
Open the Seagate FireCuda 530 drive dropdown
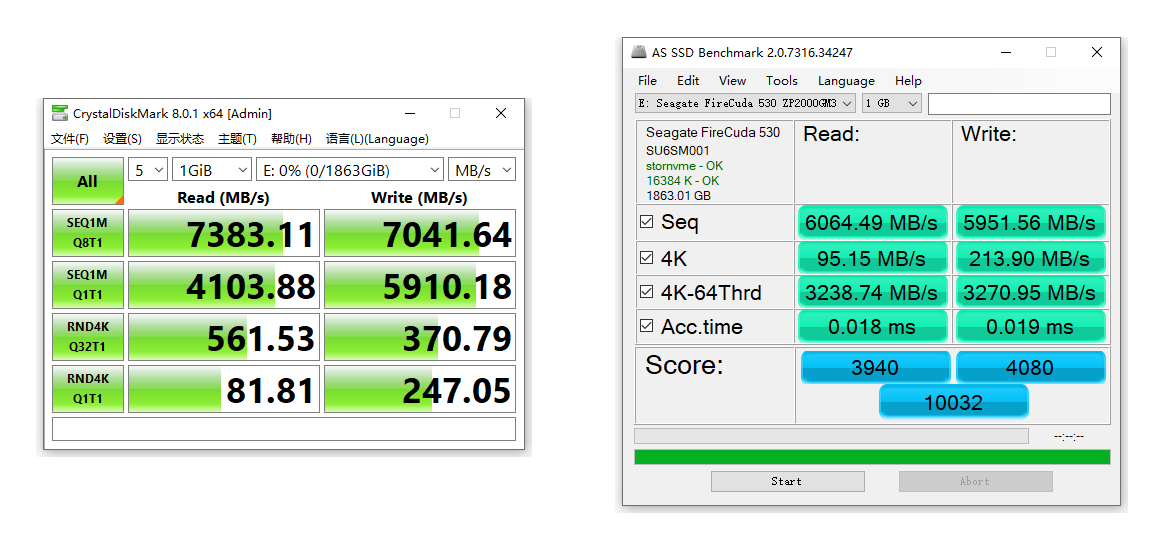(745, 103)
